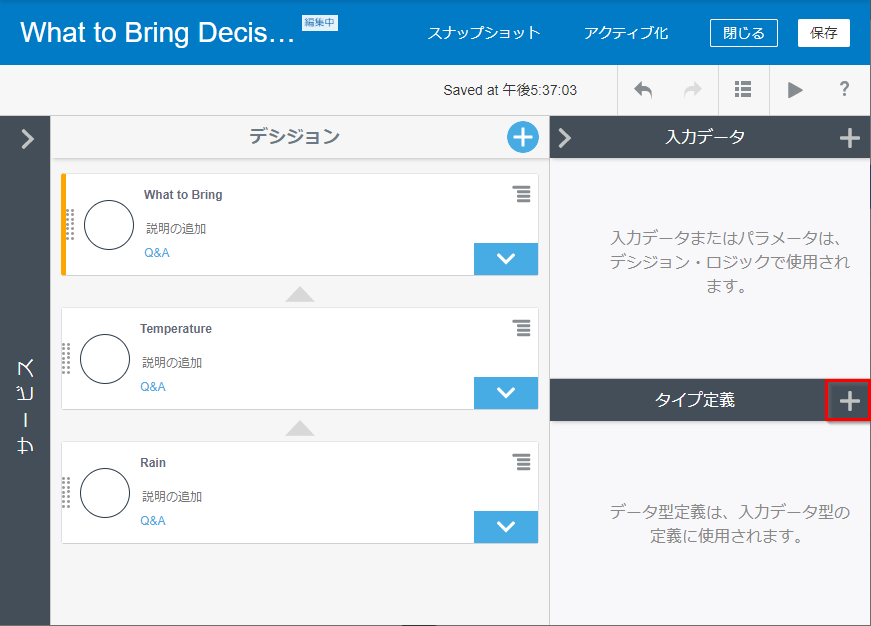
Task: Add input data with plus icon
Action: coord(849,138)
